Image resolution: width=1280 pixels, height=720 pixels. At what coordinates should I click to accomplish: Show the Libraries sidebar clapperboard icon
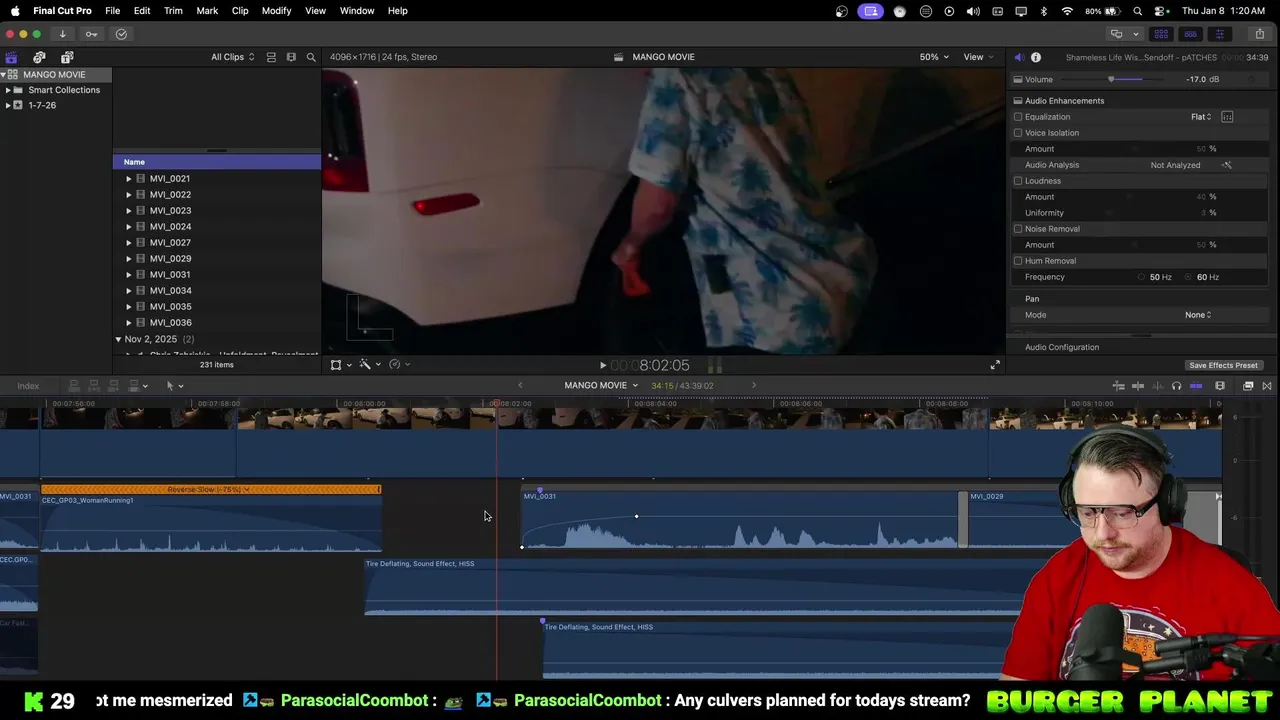pos(11,57)
